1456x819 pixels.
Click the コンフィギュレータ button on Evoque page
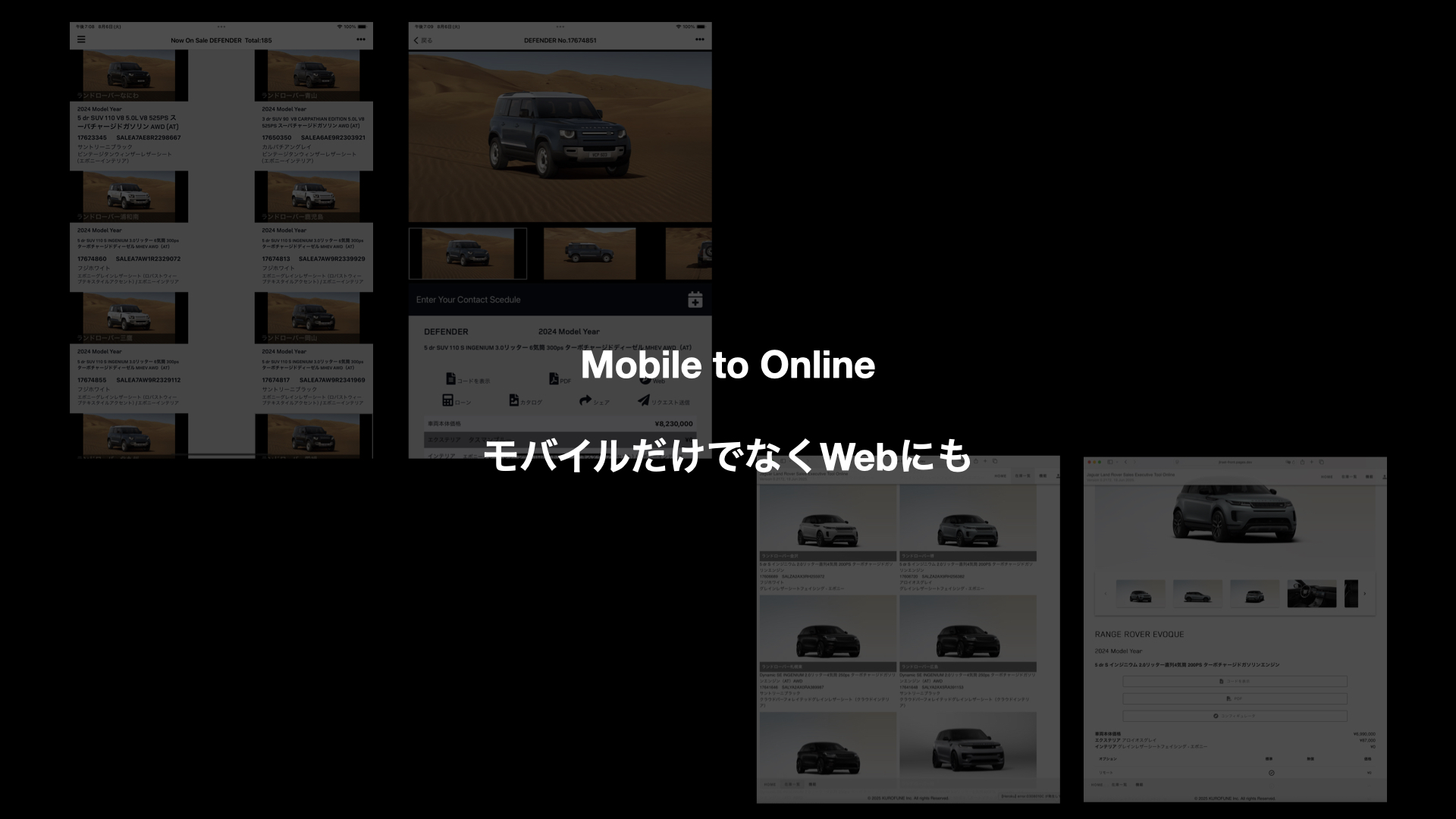[x=1235, y=716]
